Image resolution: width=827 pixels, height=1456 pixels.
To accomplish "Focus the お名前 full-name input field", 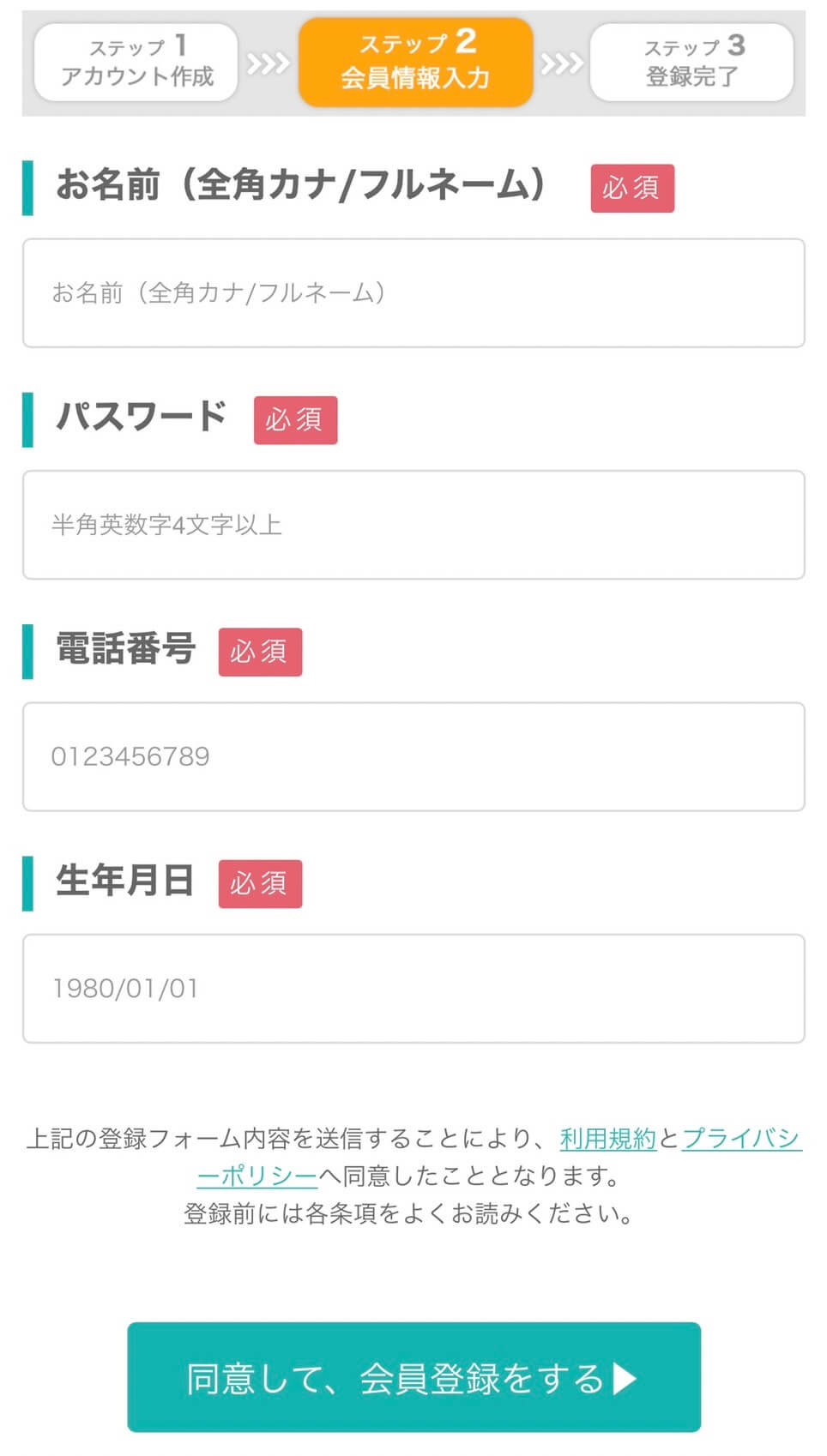I will tap(413, 293).
